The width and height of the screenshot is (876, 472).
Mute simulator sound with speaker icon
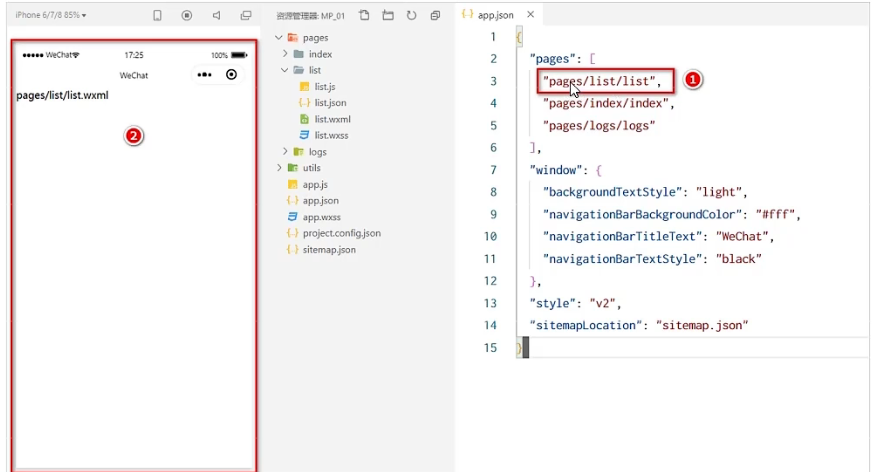[x=217, y=16]
